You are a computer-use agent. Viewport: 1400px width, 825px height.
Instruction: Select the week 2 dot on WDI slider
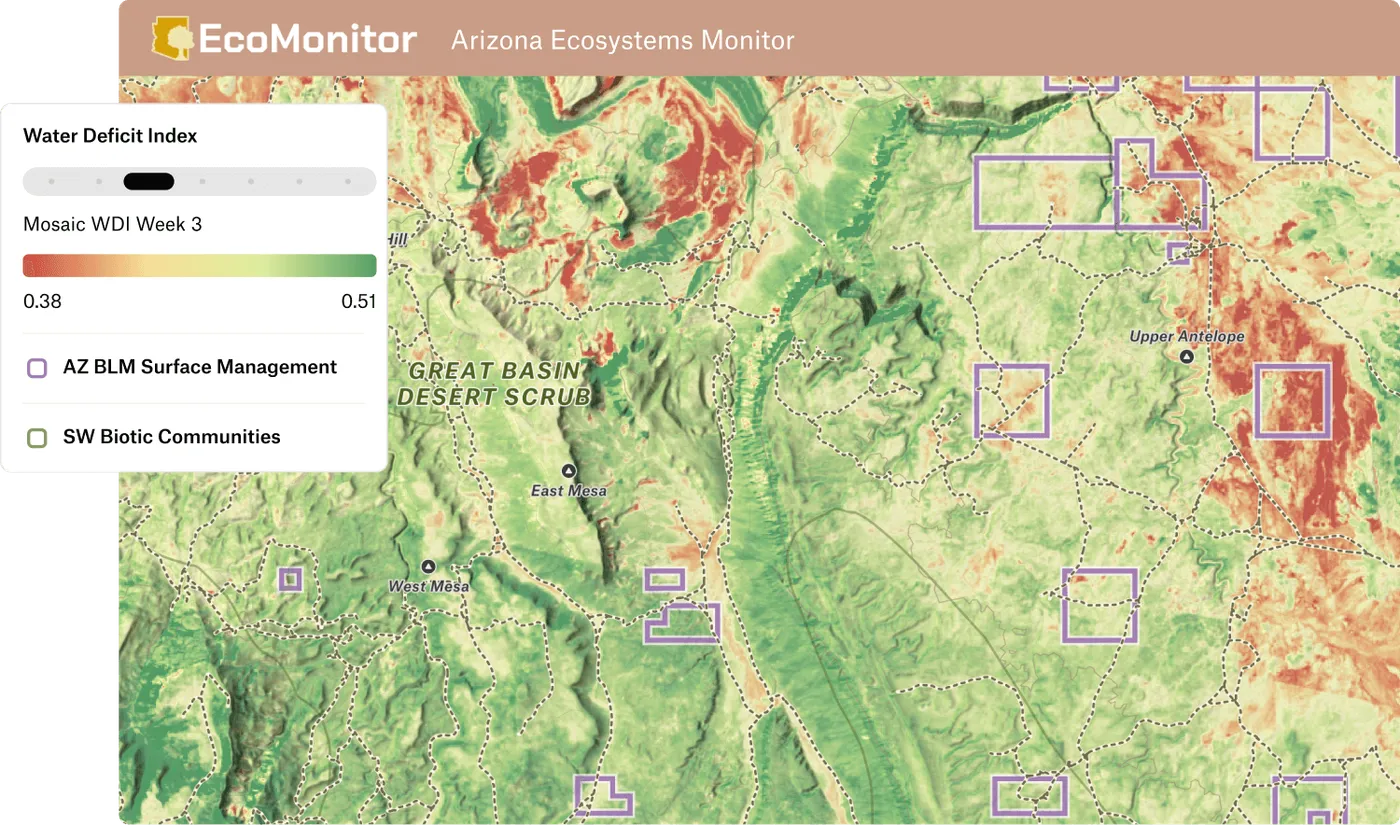point(99,181)
